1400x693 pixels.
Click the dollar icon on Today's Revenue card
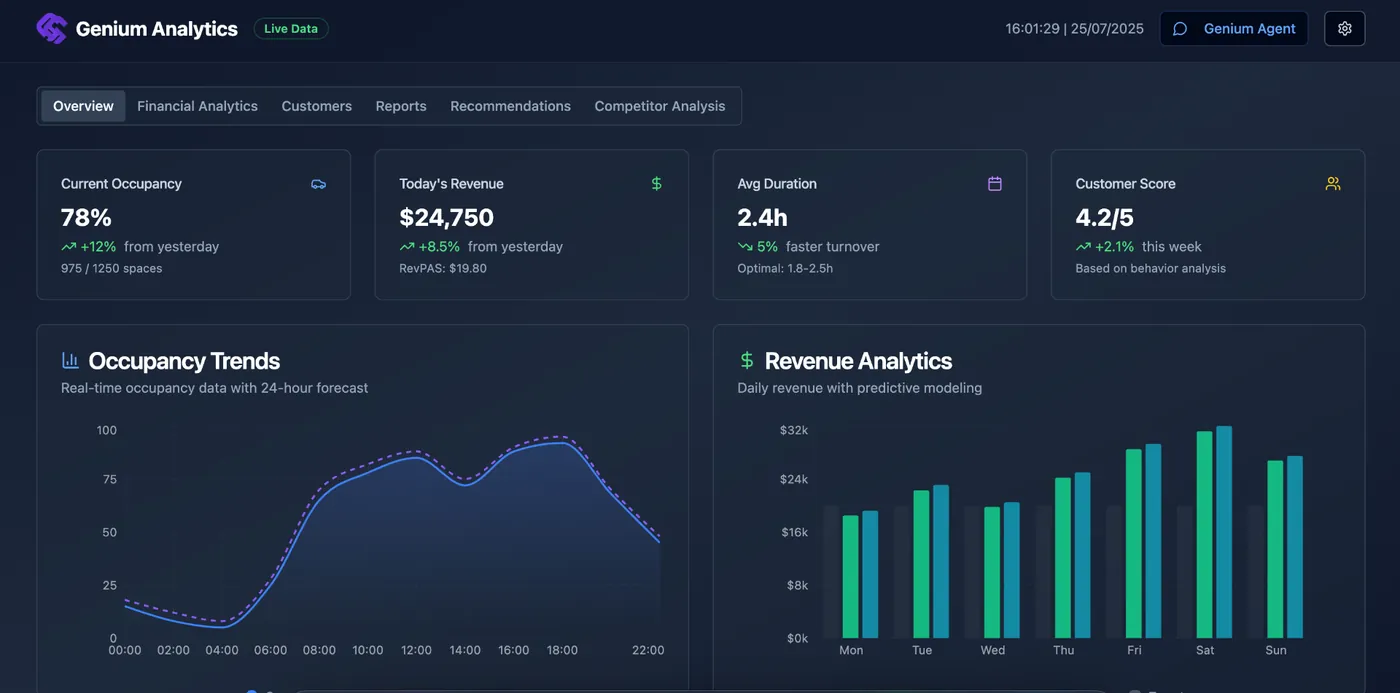(657, 184)
